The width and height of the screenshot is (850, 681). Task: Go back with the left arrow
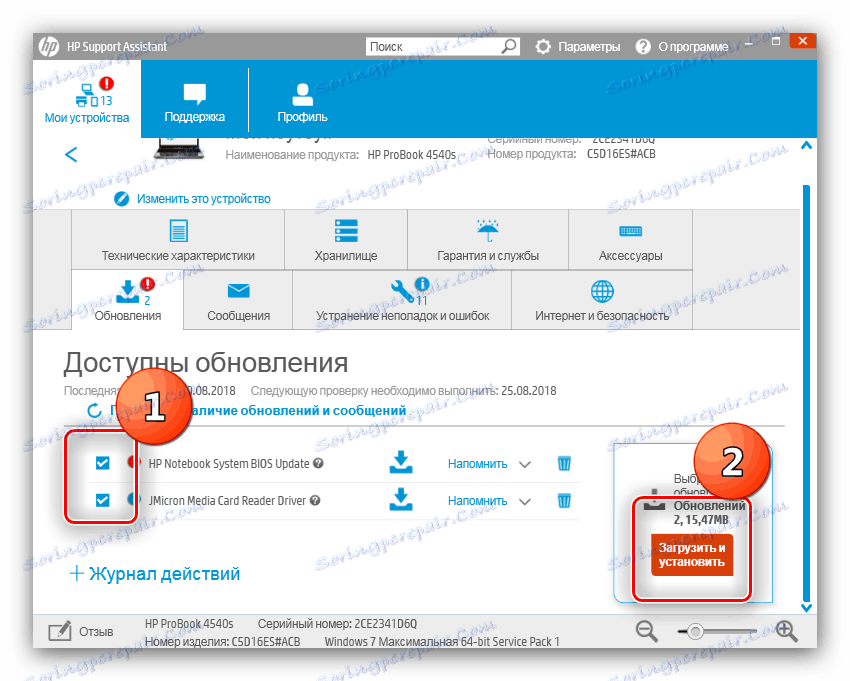[x=71, y=155]
